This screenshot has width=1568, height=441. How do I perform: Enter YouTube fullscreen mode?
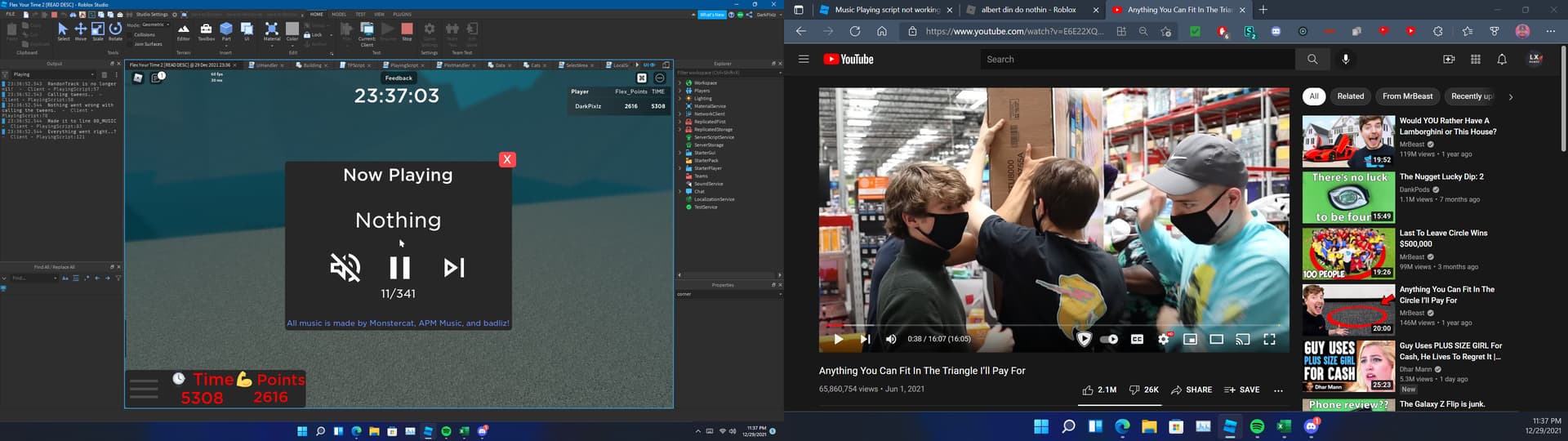1269,339
